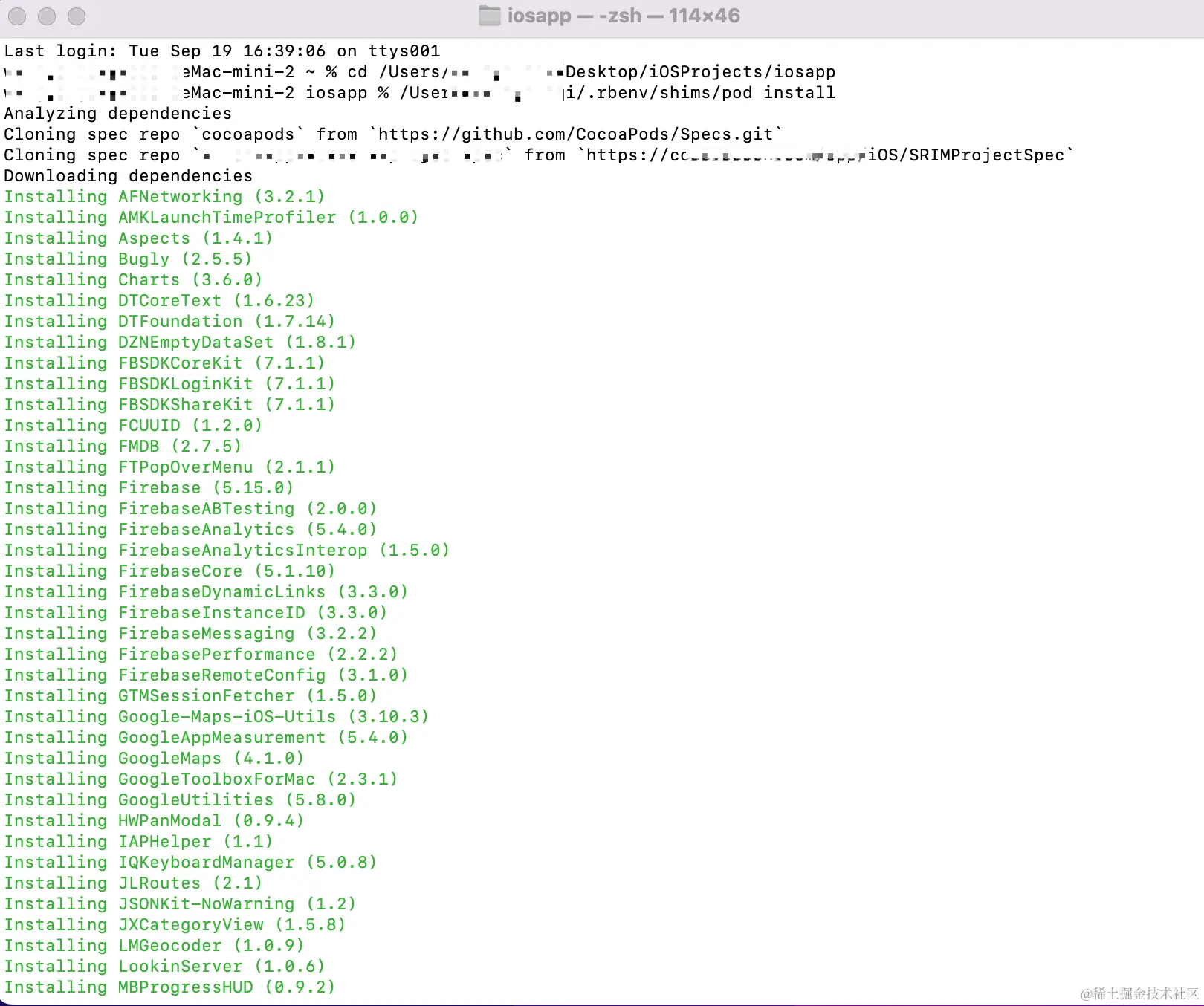
Task: Click 'Installing DZNEmptyDataSet (1.8.1)' line
Action: (x=181, y=343)
